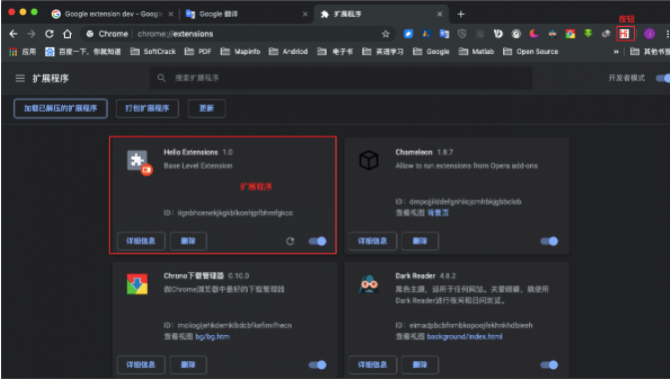Click the browser back arrow
This screenshot has width=670, height=380.
coord(13,34)
